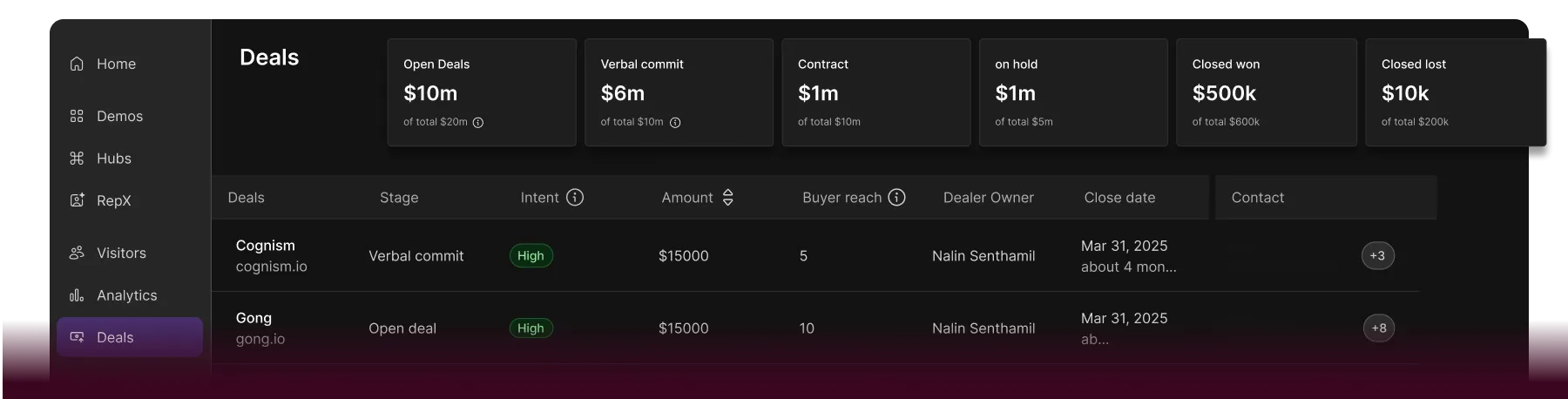Viewport: 1568px width, 399px height.
Task: Click the High intent badge for Cognism
Action: pyautogui.click(x=531, y=255)
